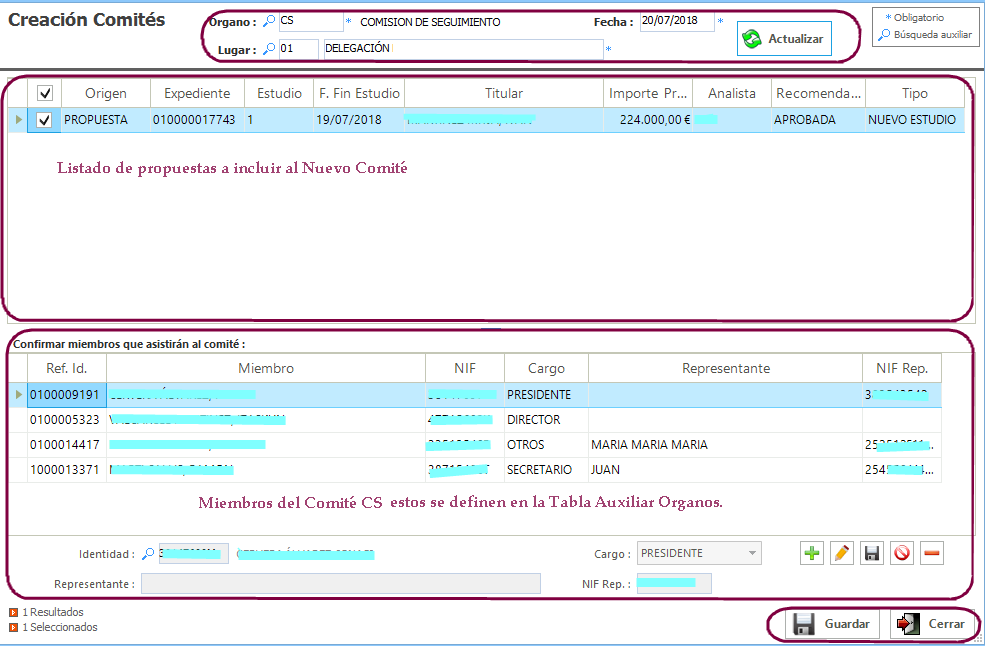Click the NIF Rep. input field
This screenshot has width=985, height=646.
(x=674, y=583)
